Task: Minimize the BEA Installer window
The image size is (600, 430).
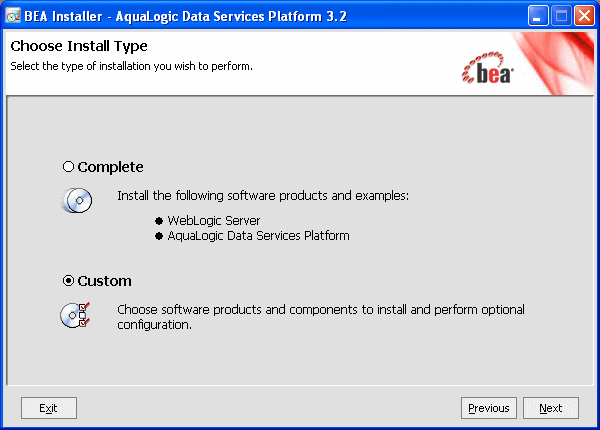Action: [538, 16]
